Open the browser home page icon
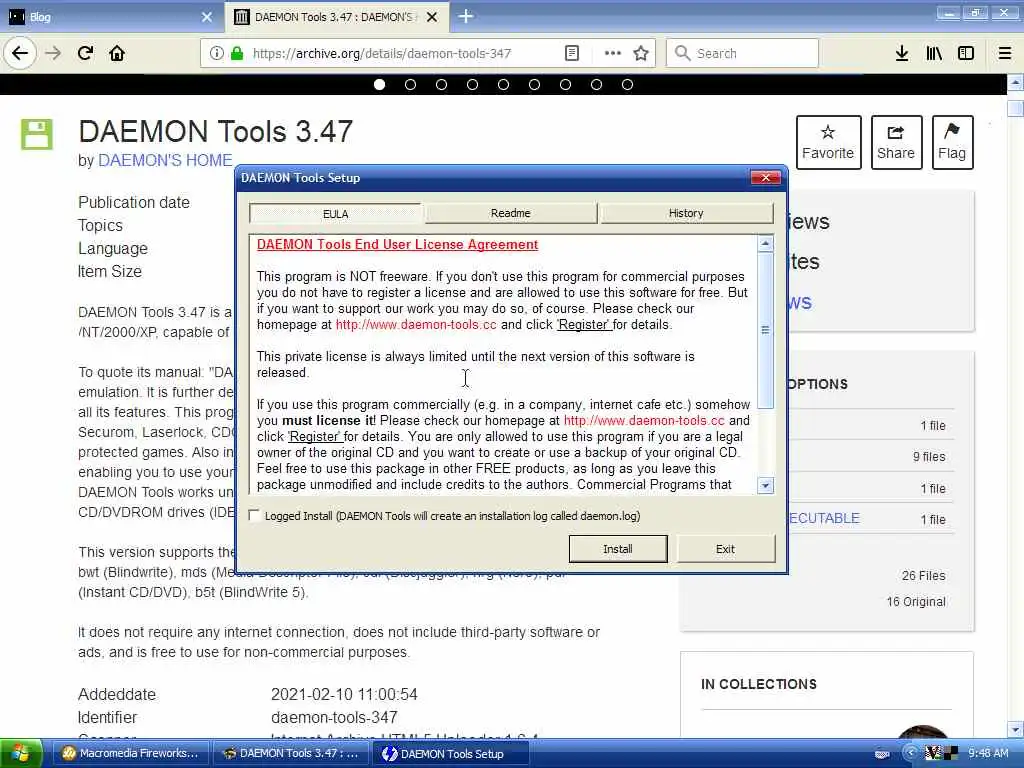 tap(117, 53)
